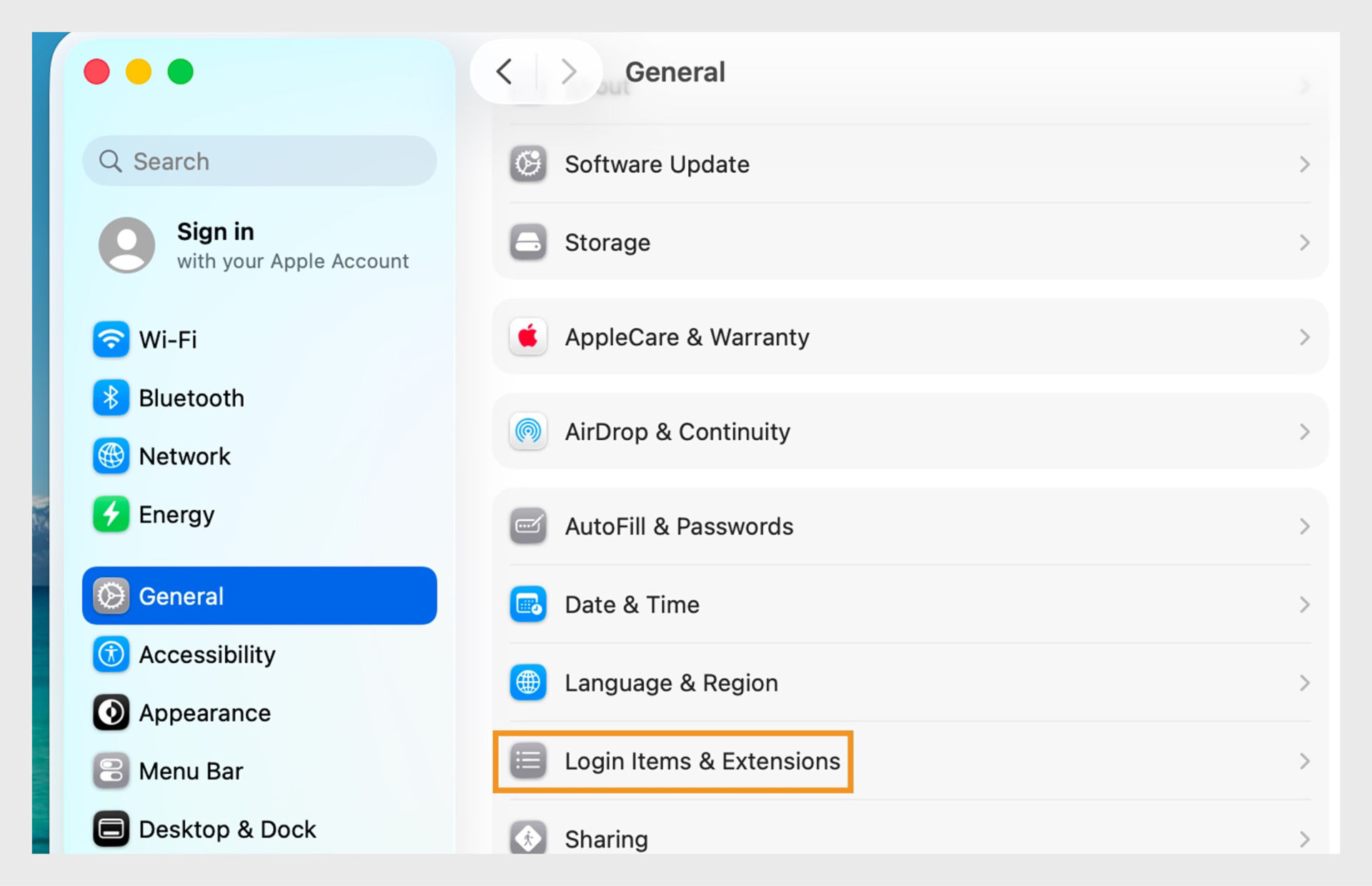Viewport: 1372px width, 886px height.
Task: Expand the Storage settings chevron
Action: point(1306,242)
